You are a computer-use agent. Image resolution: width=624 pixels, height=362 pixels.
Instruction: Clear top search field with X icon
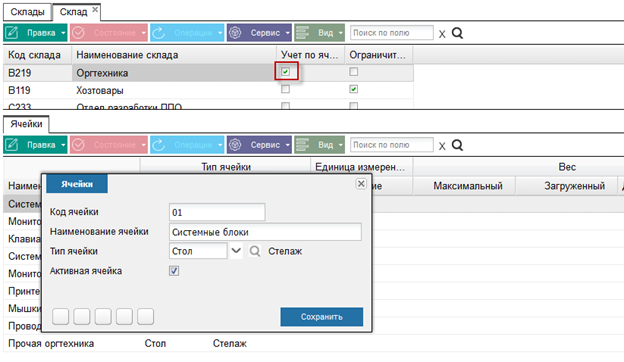pyautogui.click(x=442, y=34)
